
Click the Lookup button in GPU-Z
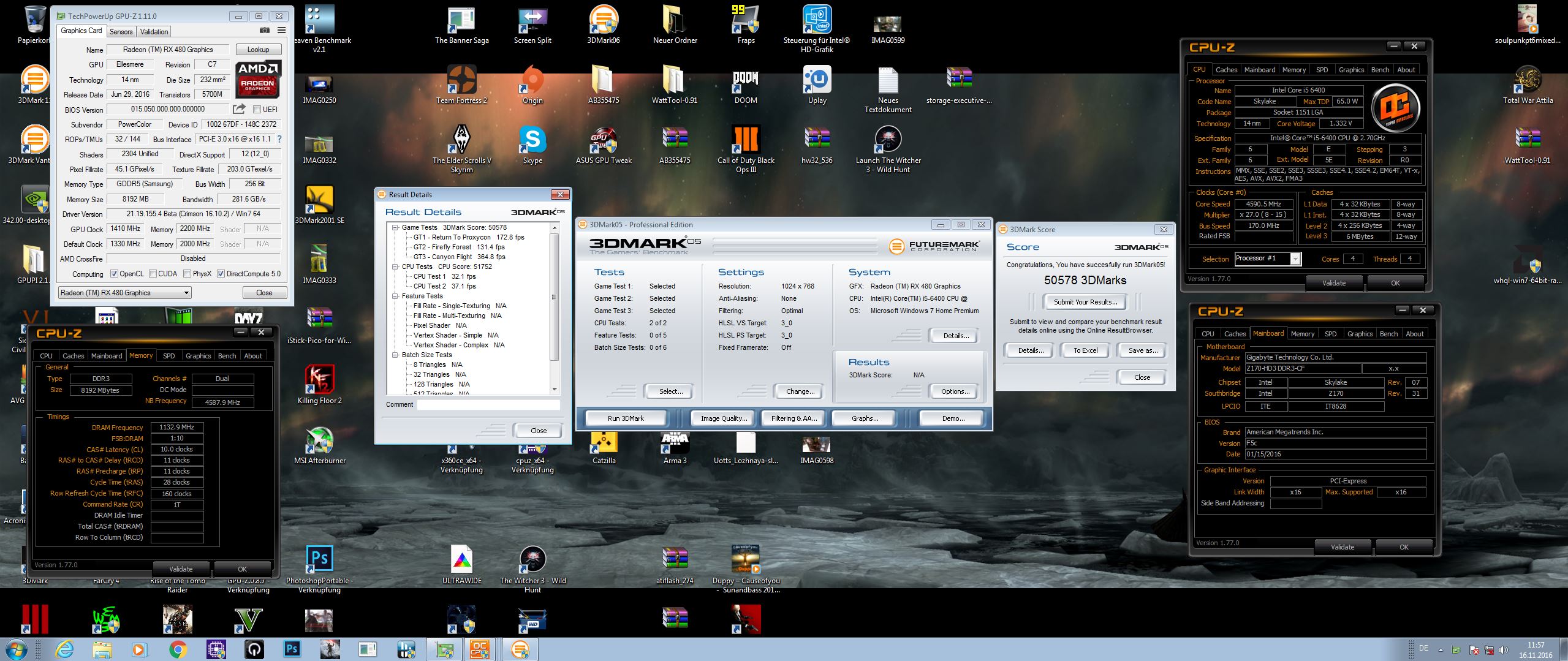[258, 50]
